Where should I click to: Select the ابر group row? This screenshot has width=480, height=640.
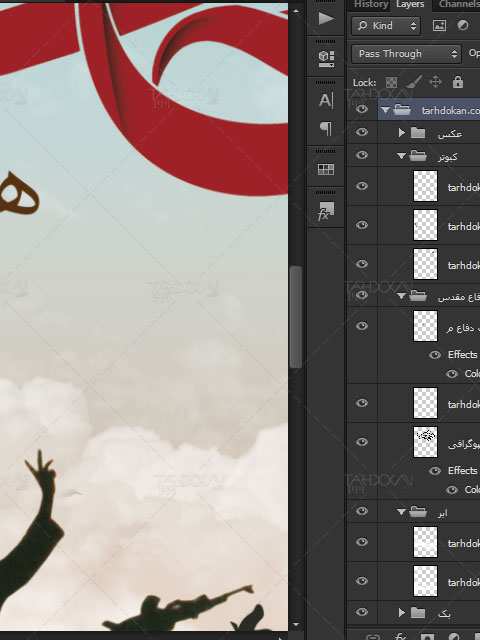(x=429, y=511)
